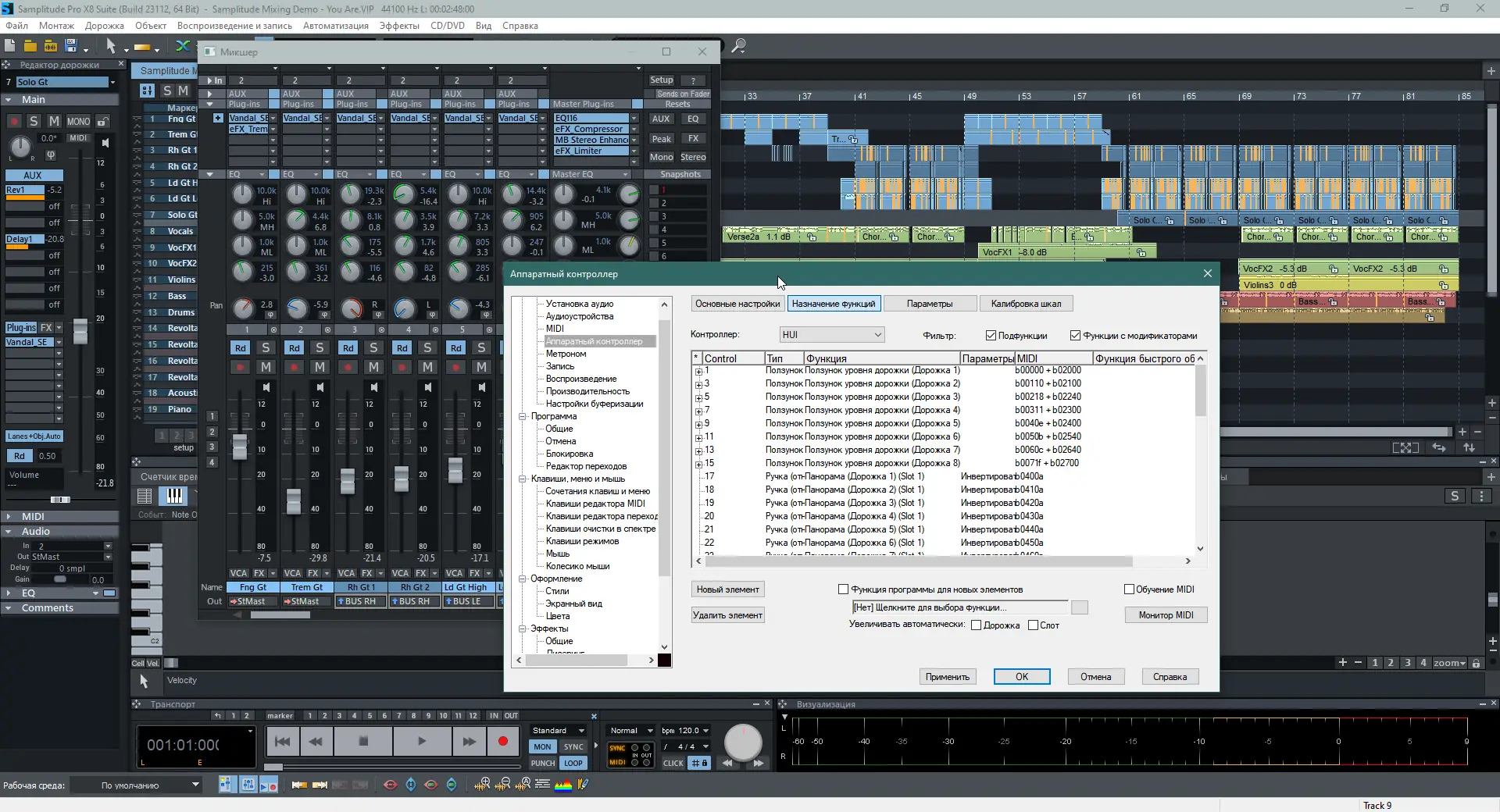Click the magnifier search icon in main toolbar
Screen dimensions: 1500x812
(x=738, y=46)
